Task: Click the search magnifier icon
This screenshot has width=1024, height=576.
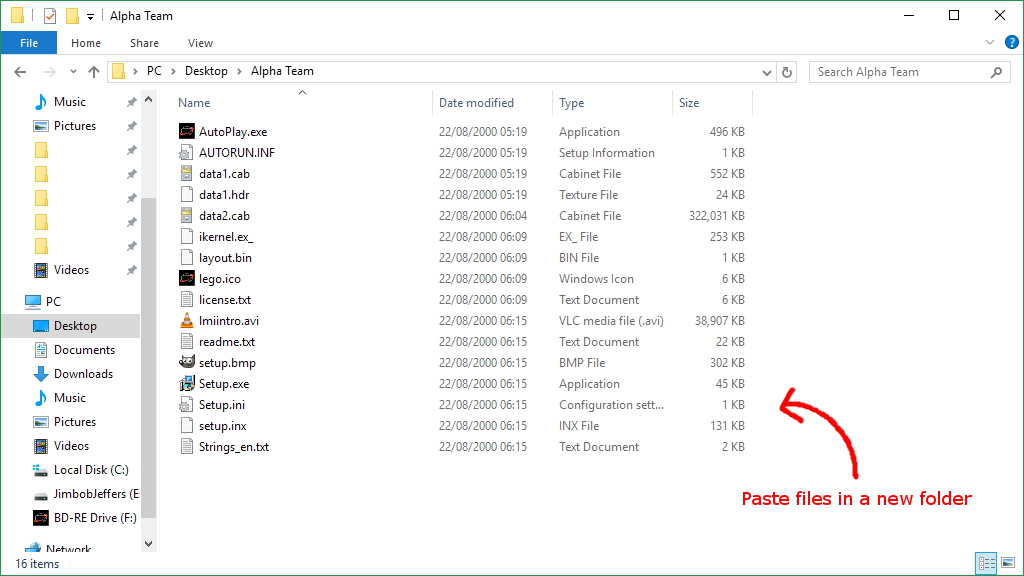Action: click(x=996, y=72)
